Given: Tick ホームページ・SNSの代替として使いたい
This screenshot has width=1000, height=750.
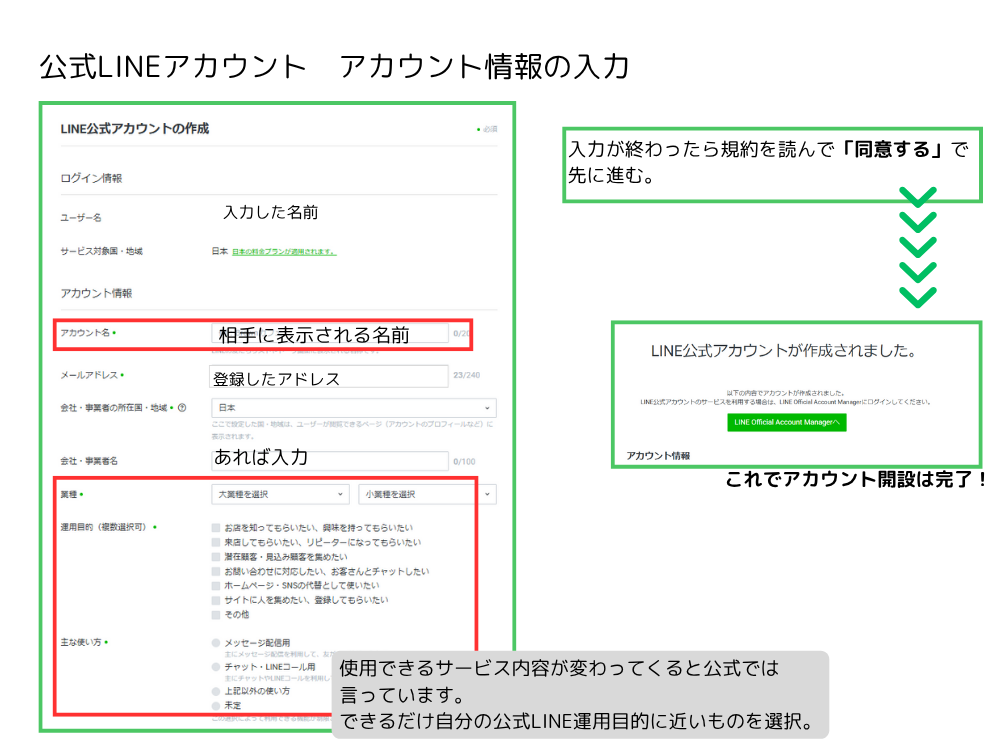Looking at the screenshot, I should (x=216, y=585).
